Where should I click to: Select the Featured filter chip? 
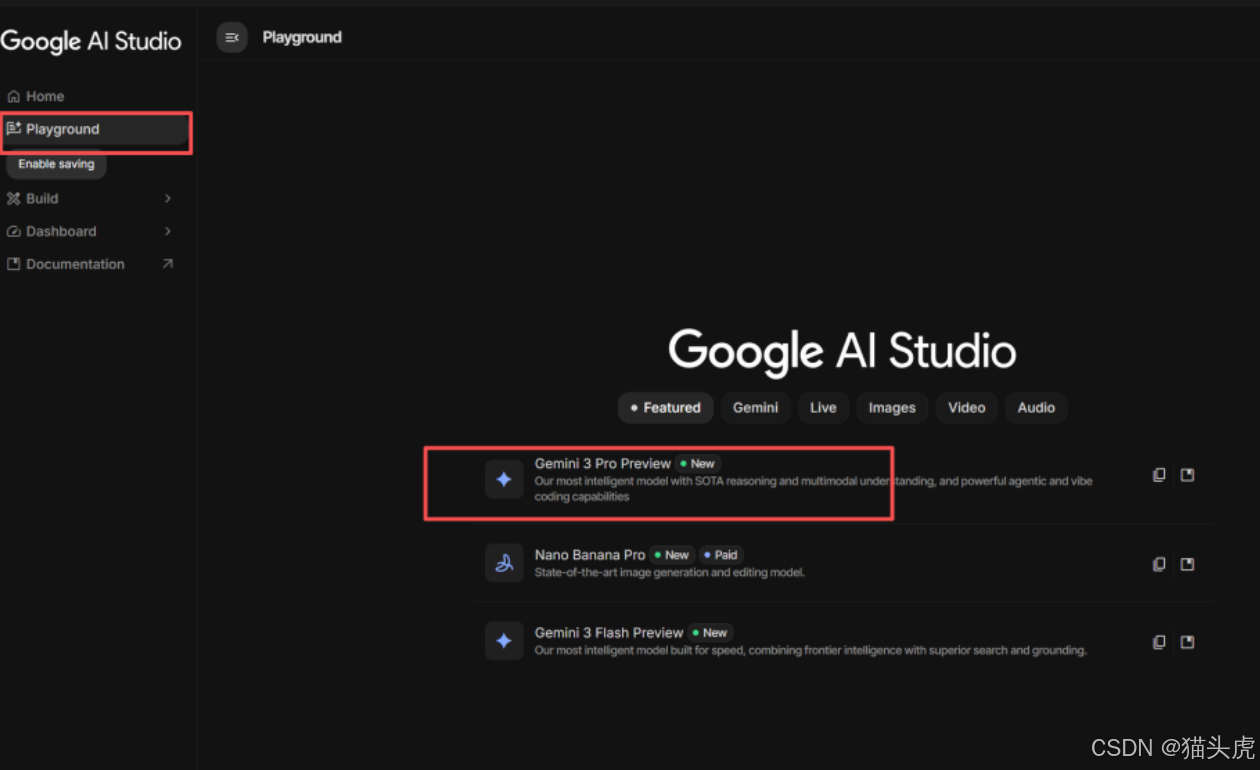pos(664,407)
